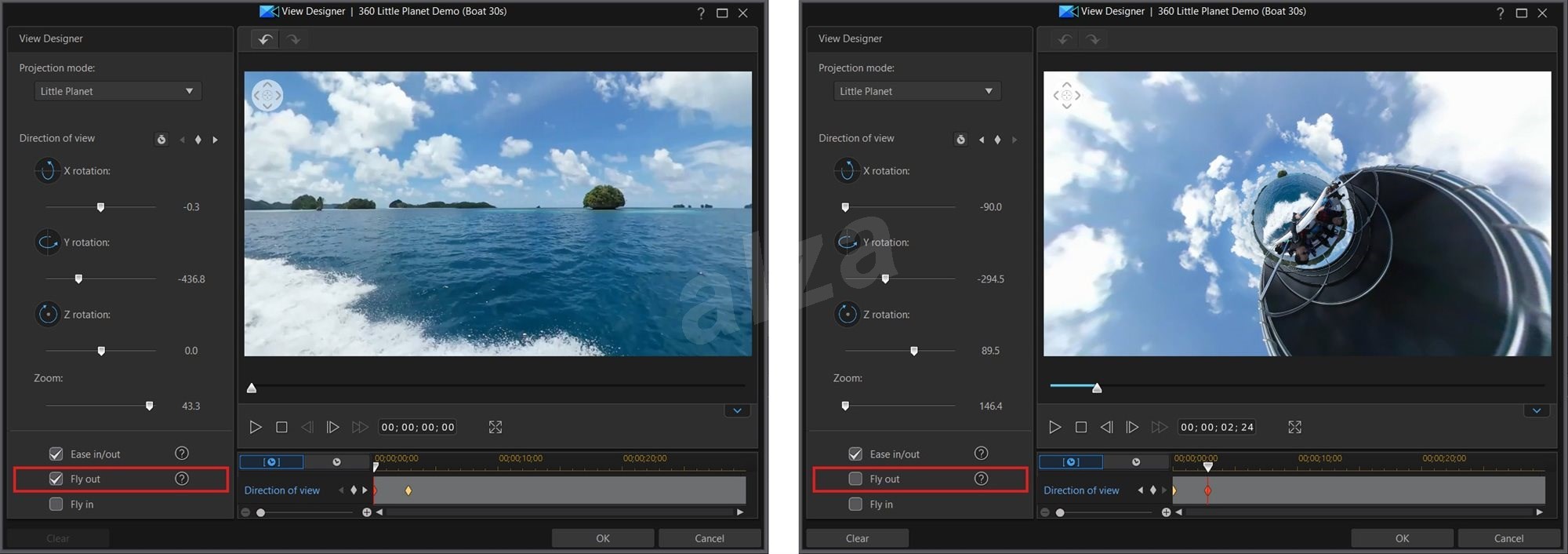Show help for Ease in/out in left window

click(x=182, y=454)
